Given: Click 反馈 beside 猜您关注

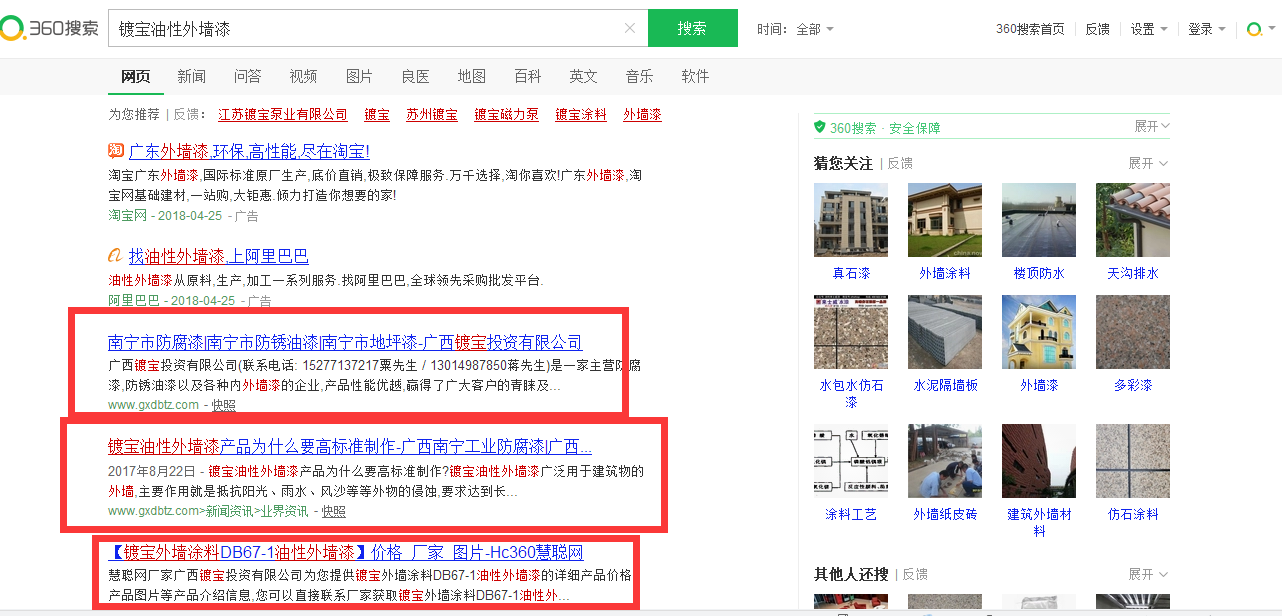Looking at the screenshot, I should point(900,163).
